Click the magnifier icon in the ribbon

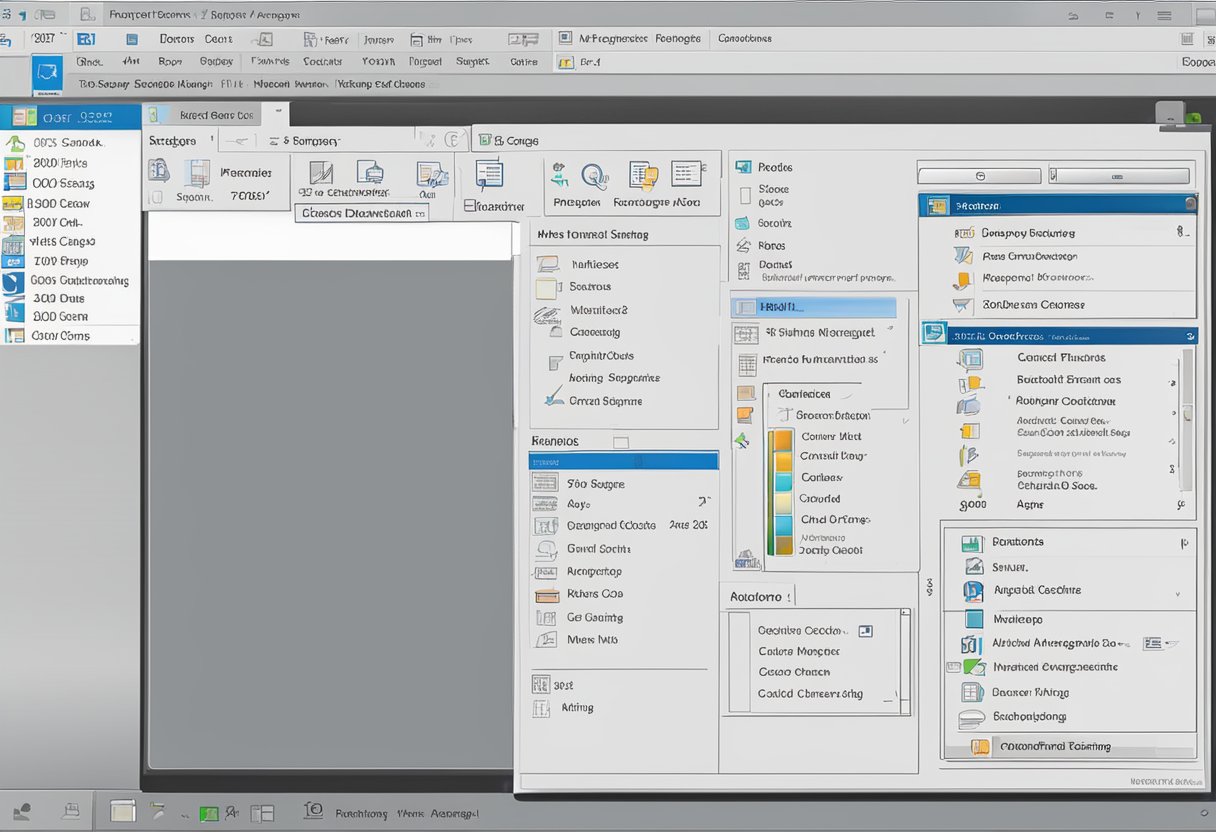[594, 177]
